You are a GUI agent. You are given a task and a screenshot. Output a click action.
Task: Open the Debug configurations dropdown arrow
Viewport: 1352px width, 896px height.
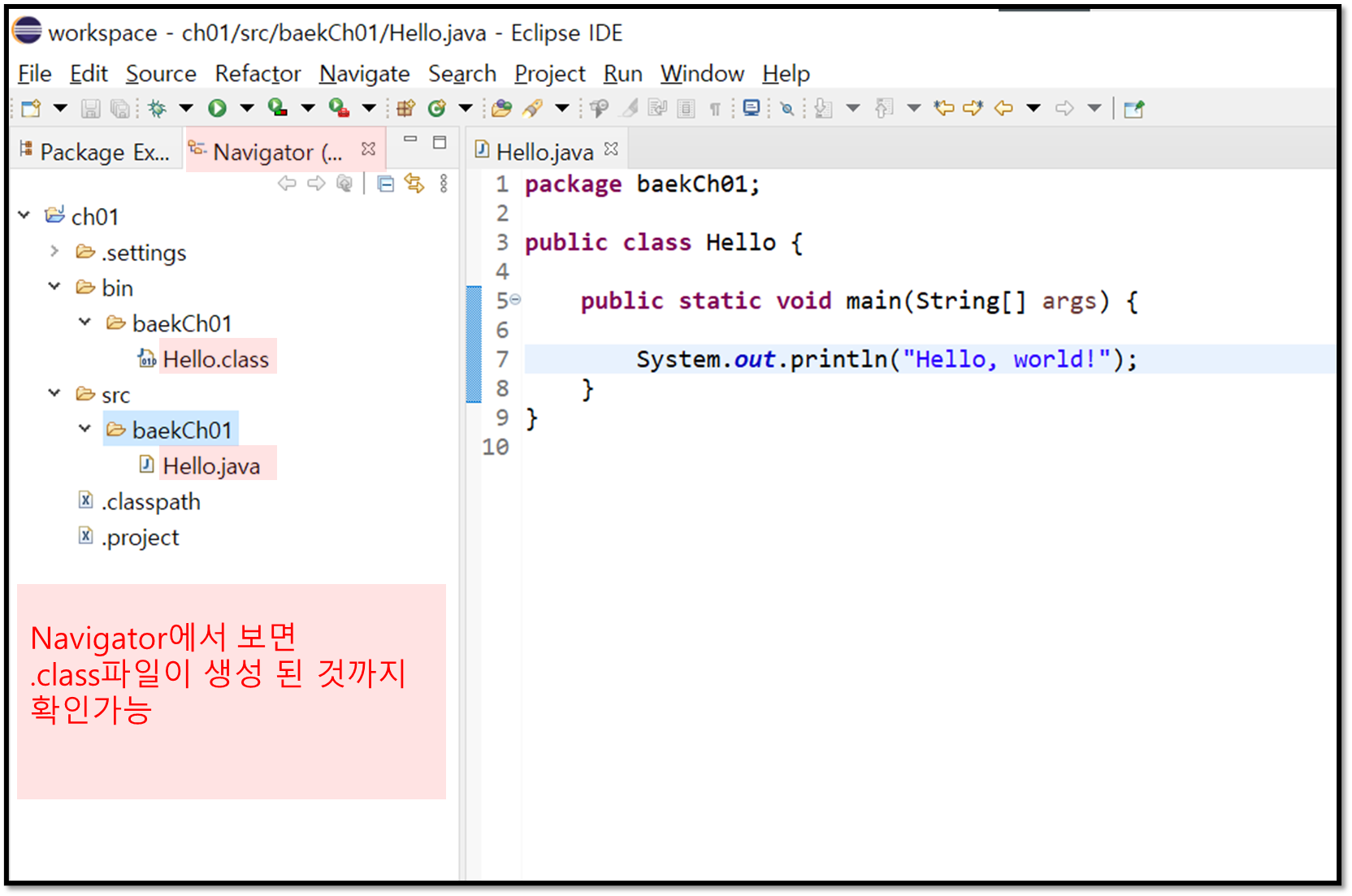pos(185,108)
